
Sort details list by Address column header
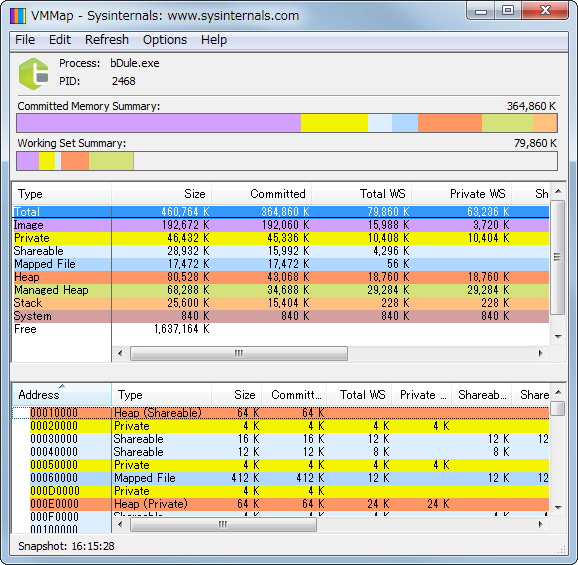(62, 395)
